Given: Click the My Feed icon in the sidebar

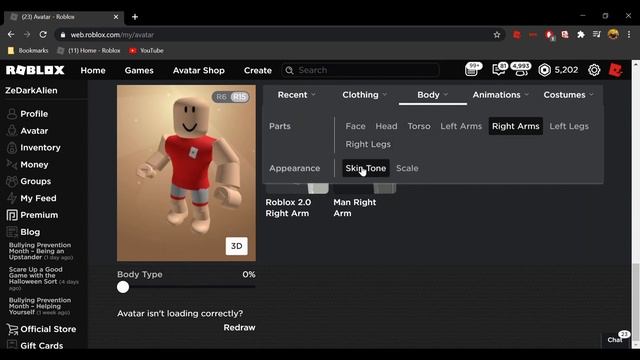Looking at the screenshot, I should tap(12, 198).
